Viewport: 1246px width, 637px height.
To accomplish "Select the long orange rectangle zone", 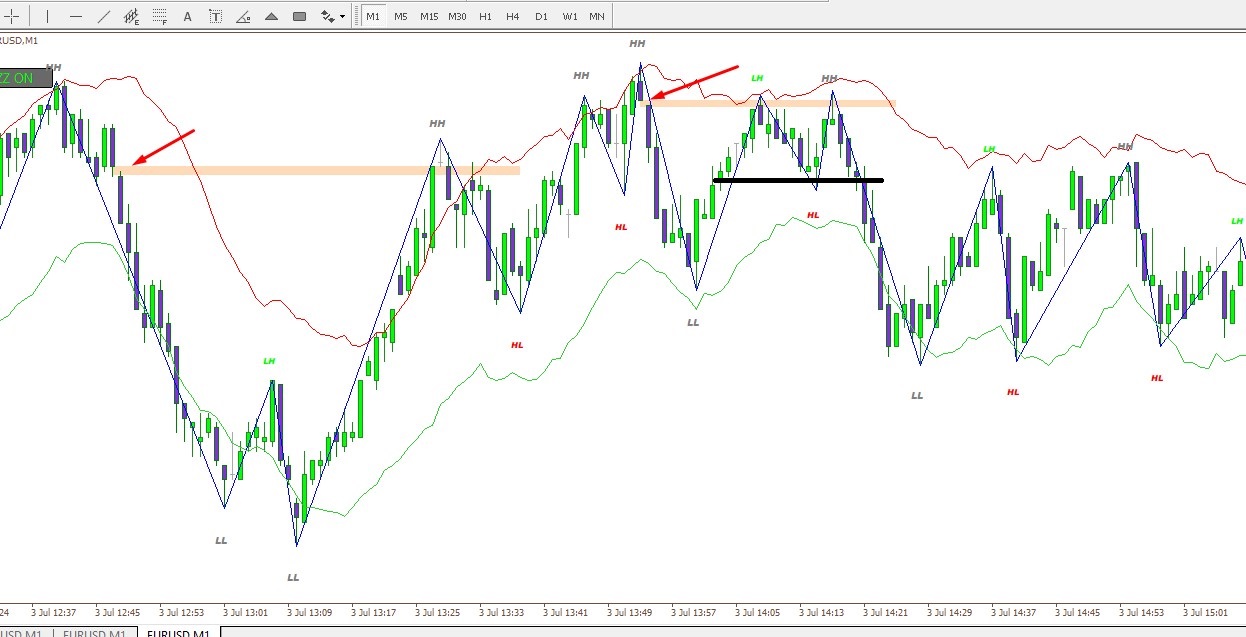I will 319,171.
